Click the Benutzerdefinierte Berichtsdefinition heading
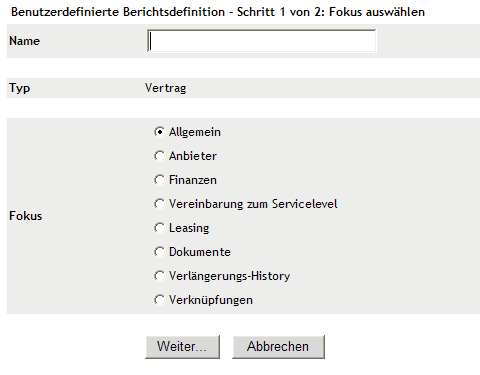 pos(118,12)
